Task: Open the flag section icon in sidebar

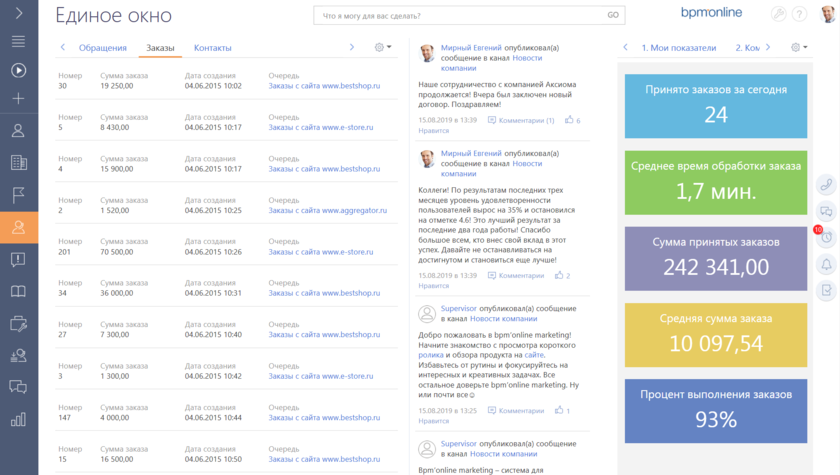Action: 18,195
